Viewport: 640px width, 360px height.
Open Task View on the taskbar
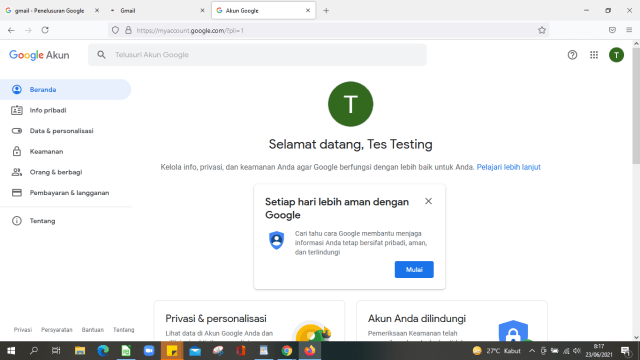pyautogui.click(x=56, y=351)
